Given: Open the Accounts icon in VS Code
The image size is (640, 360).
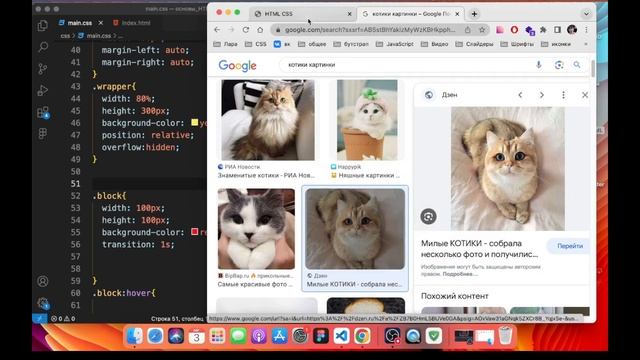Looking at the screenshot, I should pyautogui.click(x=43, y=281).
